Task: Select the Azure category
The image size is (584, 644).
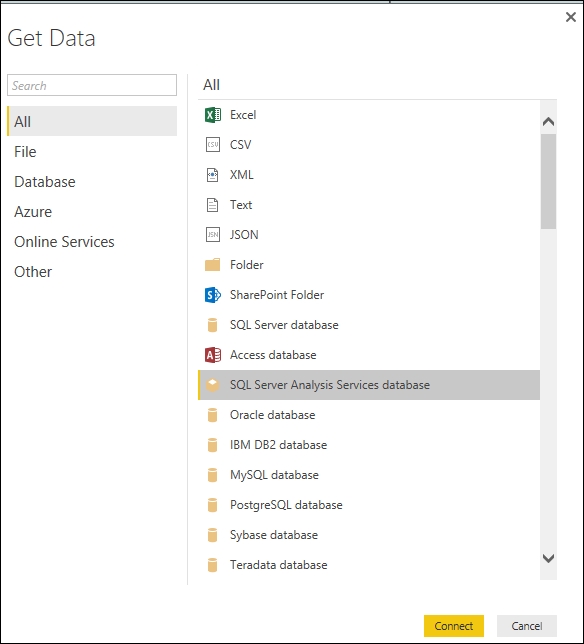Action: pos(92,212)
